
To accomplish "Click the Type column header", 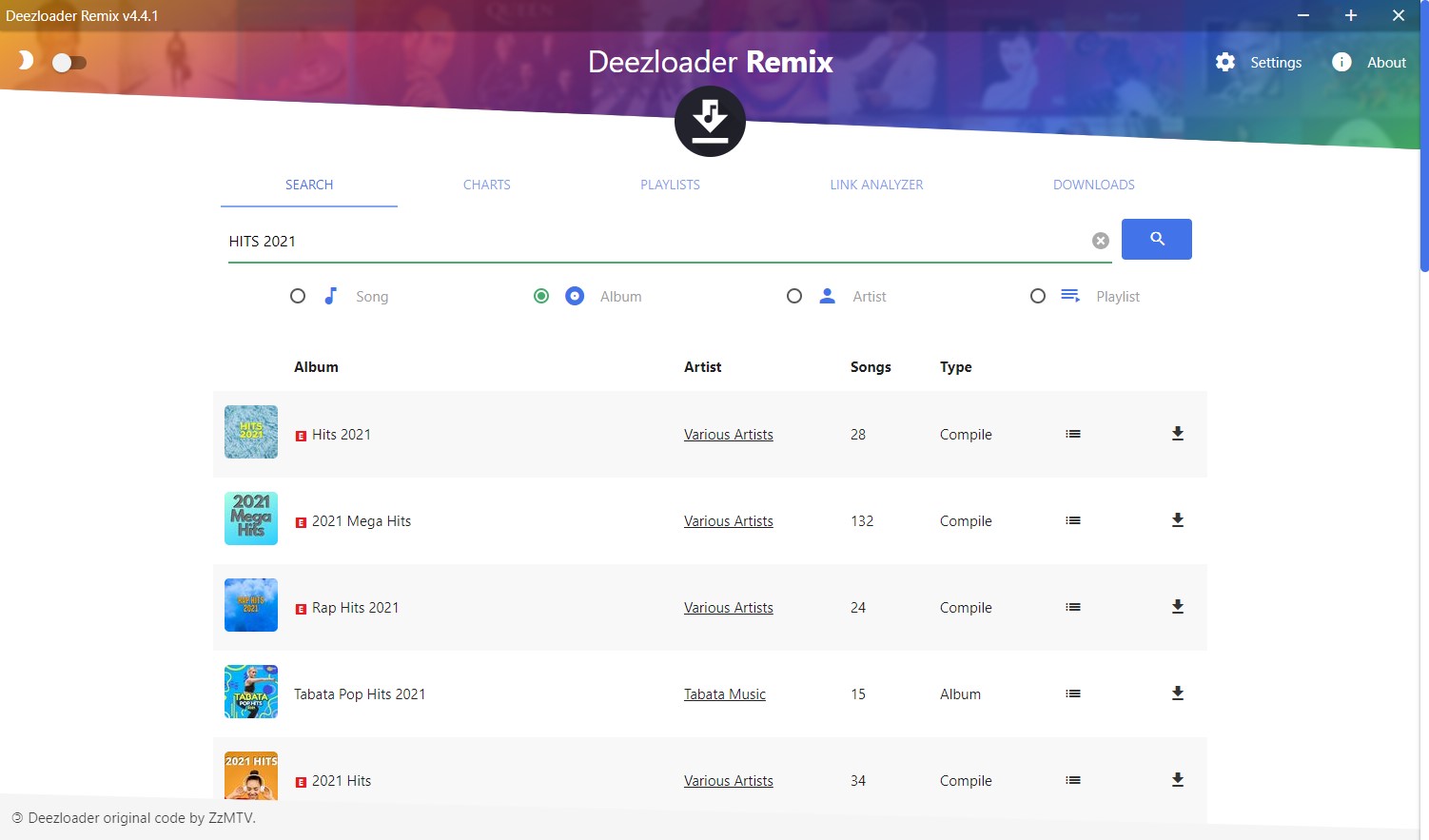I will tap(956, 367).
